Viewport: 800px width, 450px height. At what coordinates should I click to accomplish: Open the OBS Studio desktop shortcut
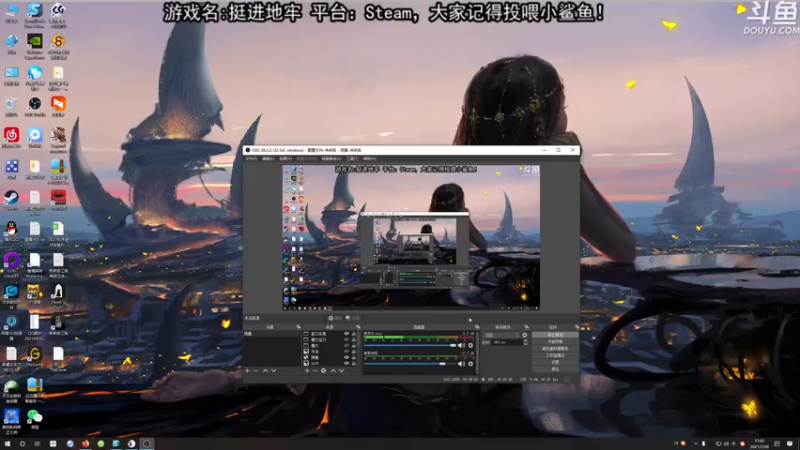pos(35,107)
